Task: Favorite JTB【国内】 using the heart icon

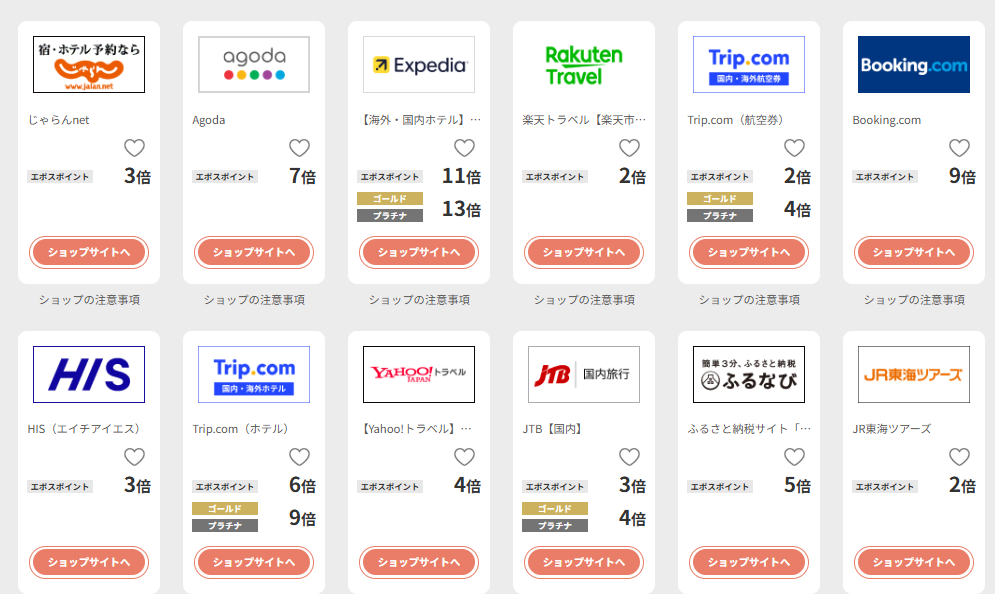Action: [x=629, y=457]
